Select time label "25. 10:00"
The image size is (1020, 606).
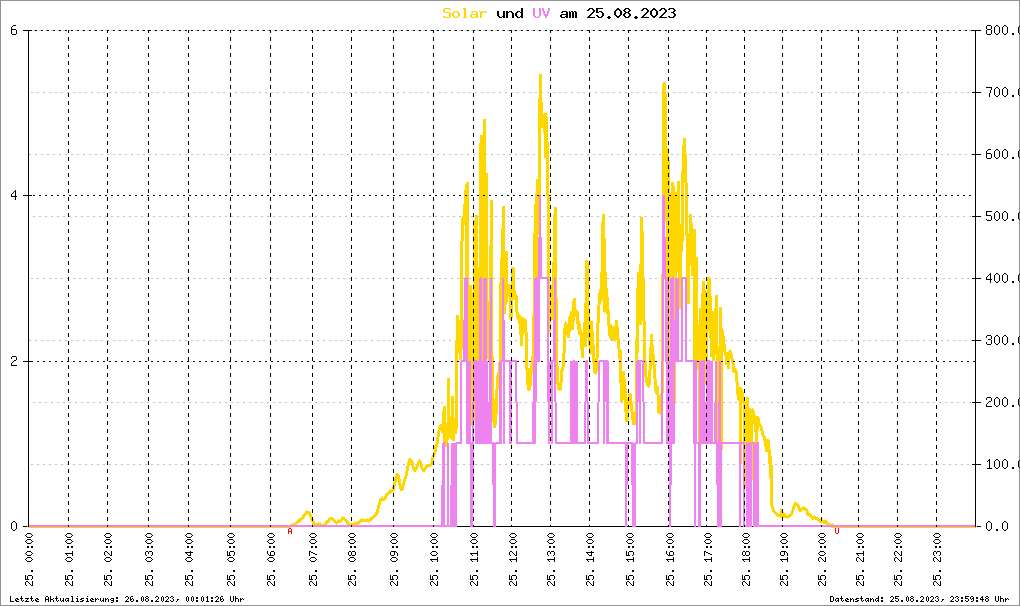[x=434, y=560]
